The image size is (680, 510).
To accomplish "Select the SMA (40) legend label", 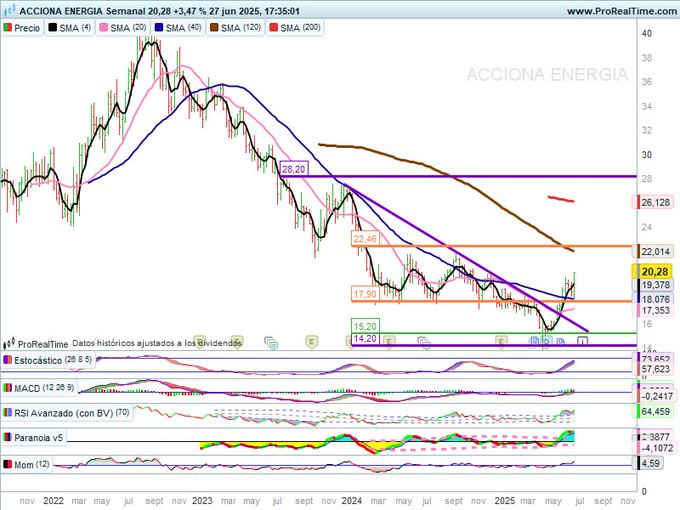I will click(184, 28).
